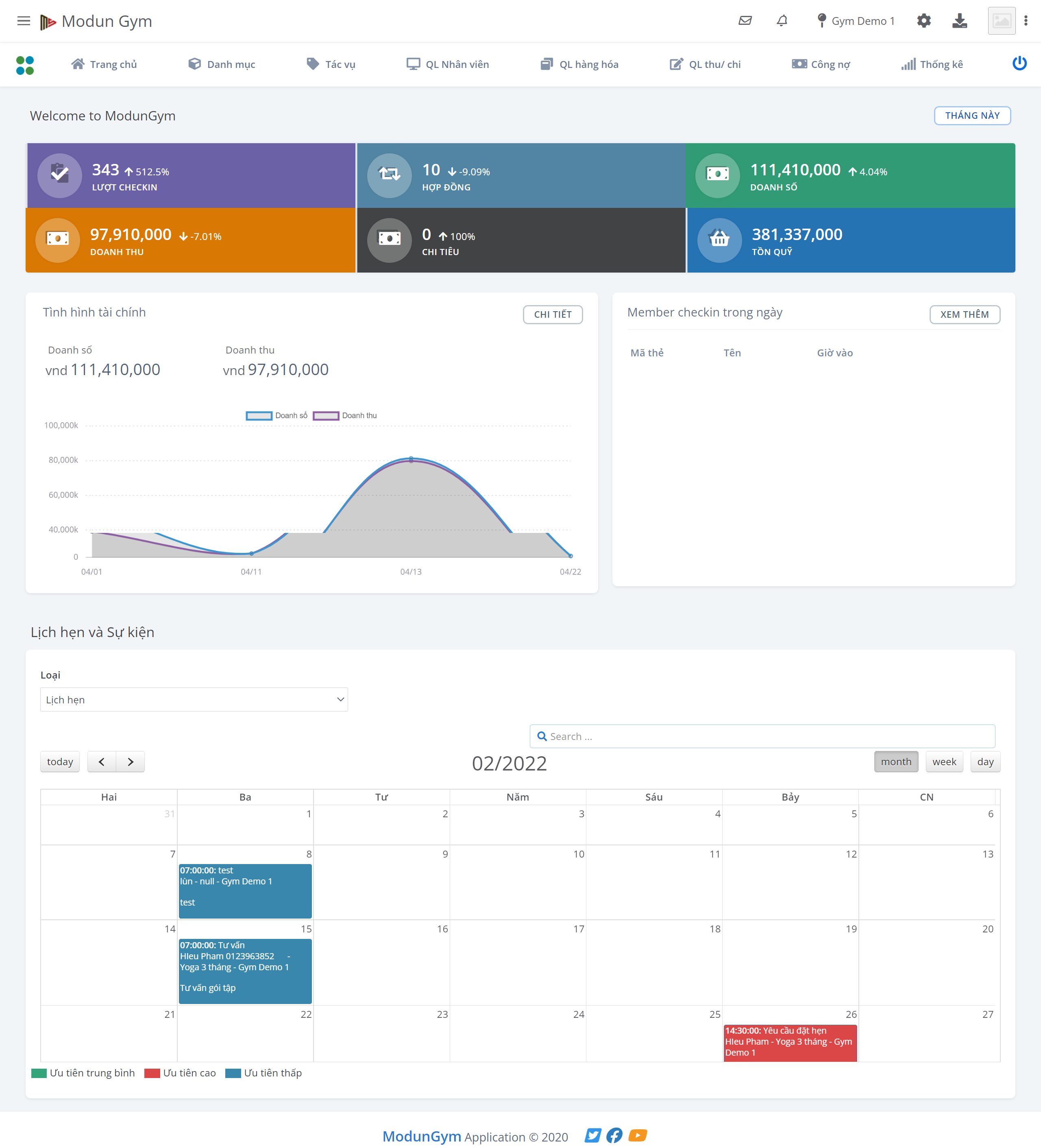Open the ModunGym footer link
The width and height of the screenshot is (1041, 1148).
pyautogui.click(x=421, y=1136)
